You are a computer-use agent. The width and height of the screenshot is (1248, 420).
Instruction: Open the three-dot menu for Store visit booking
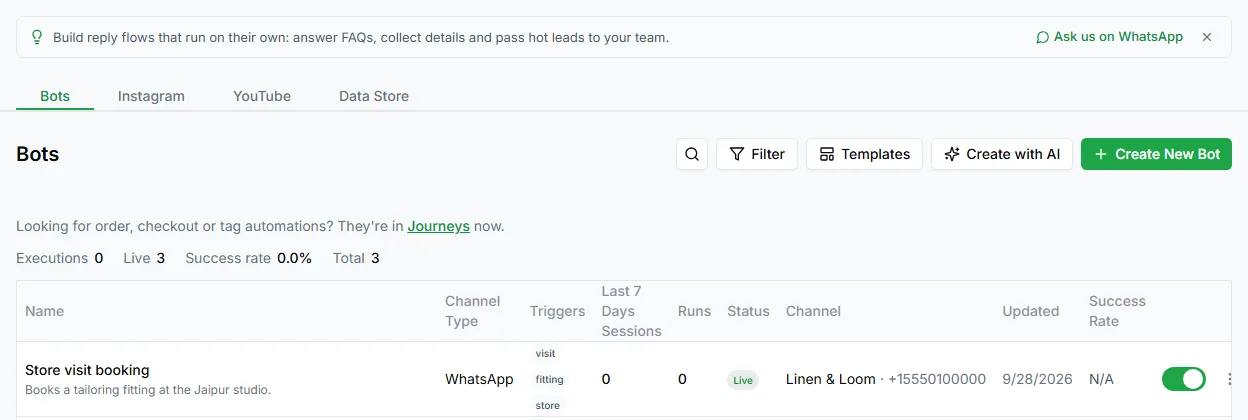(1230, 379)
